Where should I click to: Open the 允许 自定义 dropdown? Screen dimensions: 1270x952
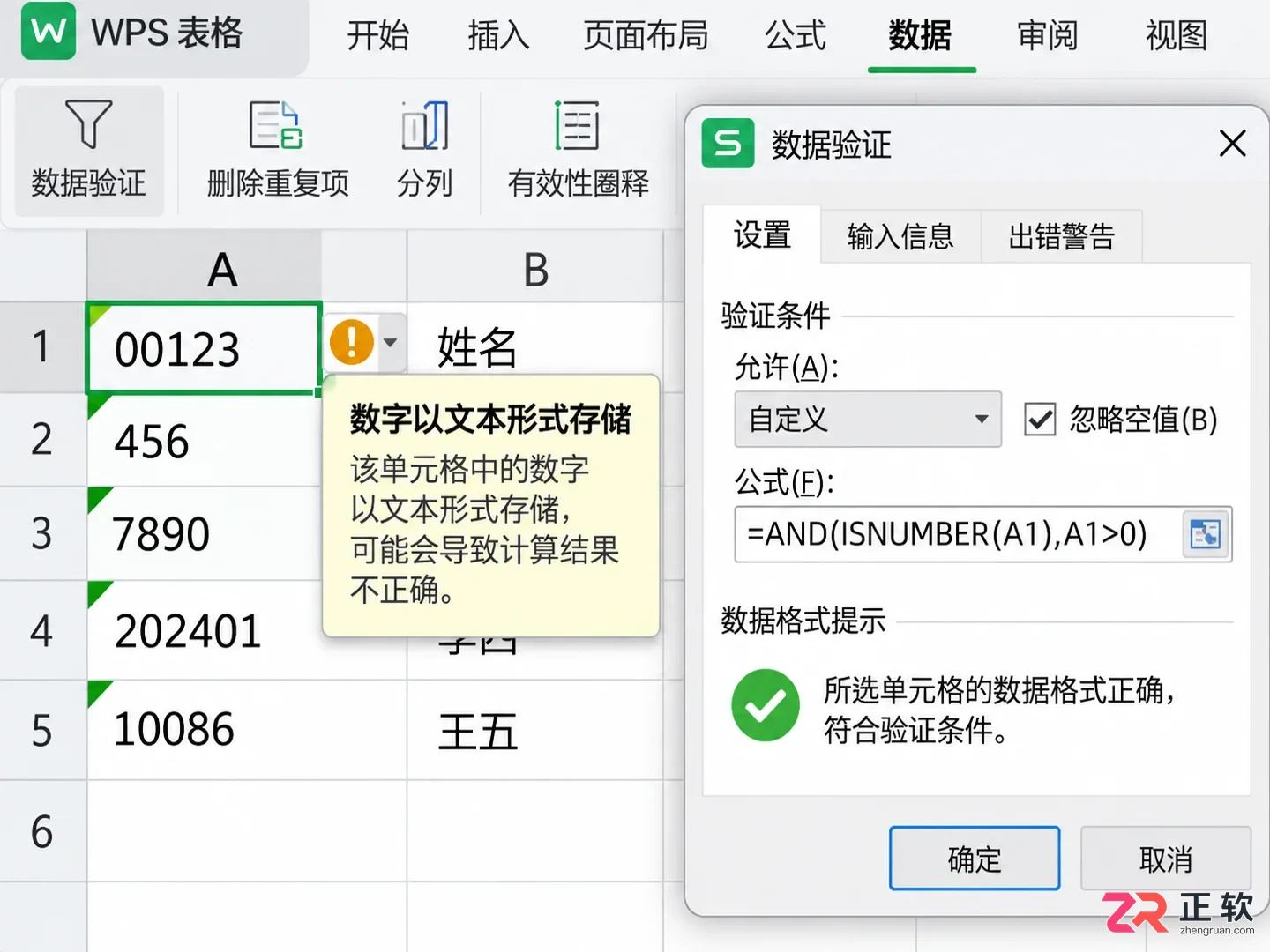pos(868,420)
